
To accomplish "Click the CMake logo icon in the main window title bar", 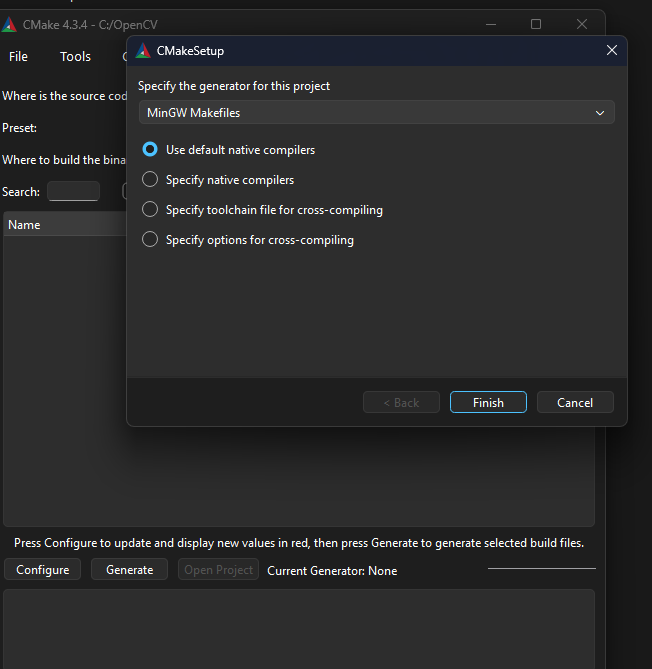I will pyautogui.click(x=9, y=25).
